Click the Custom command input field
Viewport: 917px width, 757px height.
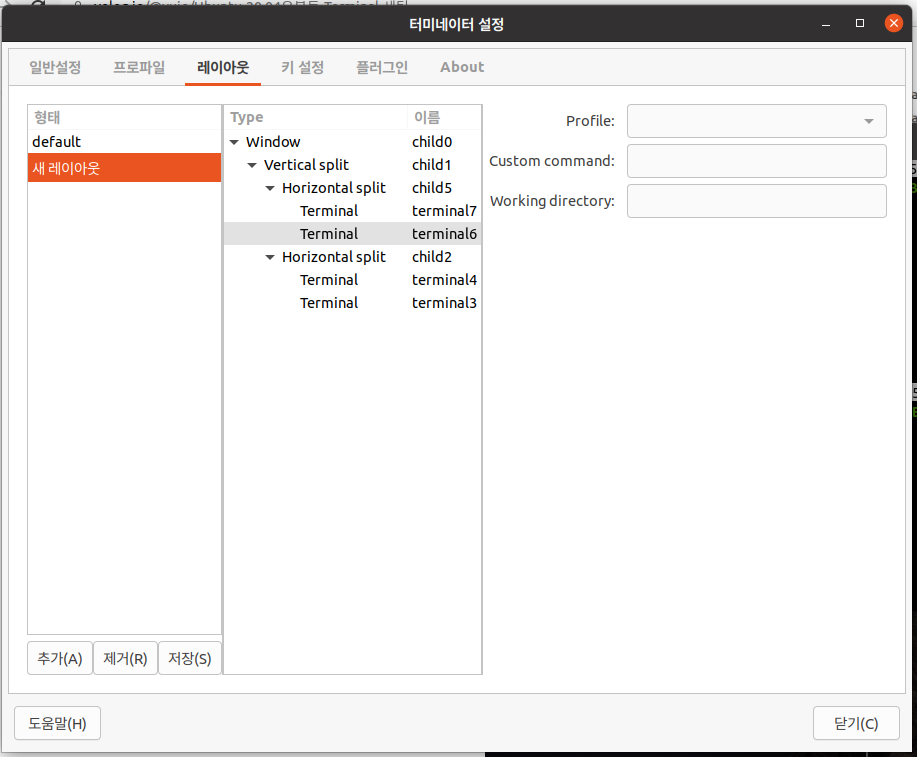click(757, 161)
